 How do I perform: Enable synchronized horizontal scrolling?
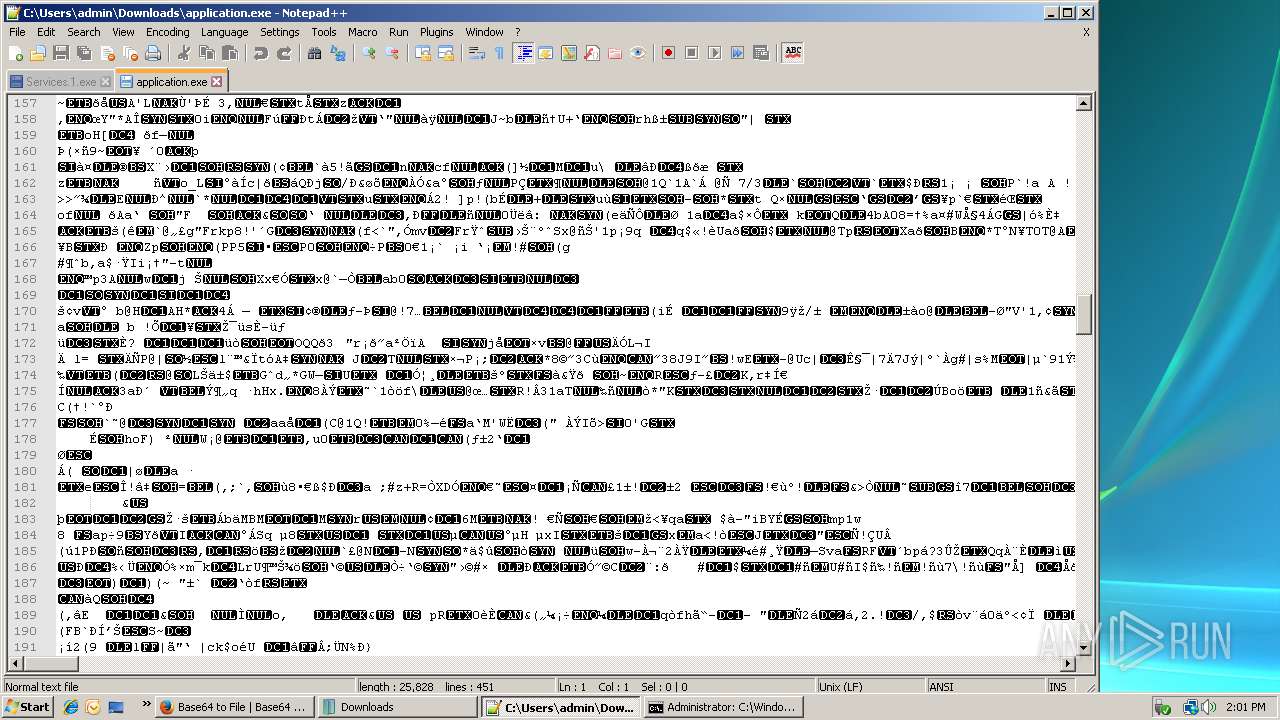445,53
